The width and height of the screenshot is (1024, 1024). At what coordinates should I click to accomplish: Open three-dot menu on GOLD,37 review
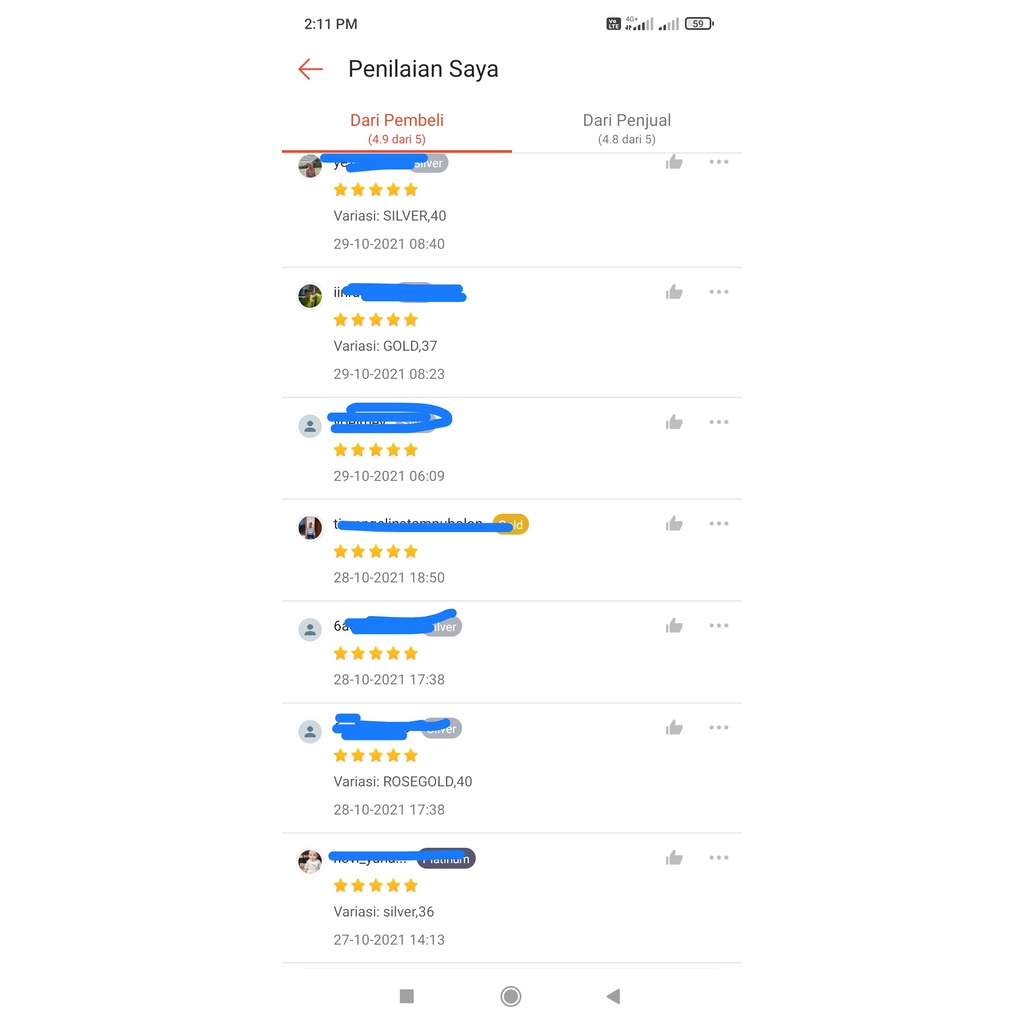click(719, 292)
